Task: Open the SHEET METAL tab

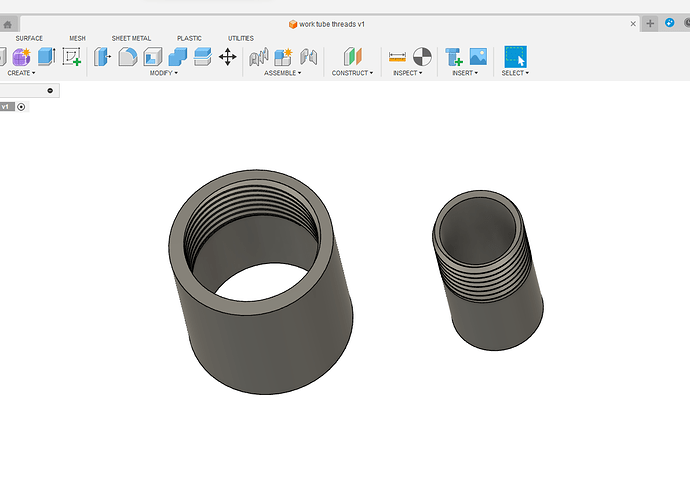Action: 131,38
